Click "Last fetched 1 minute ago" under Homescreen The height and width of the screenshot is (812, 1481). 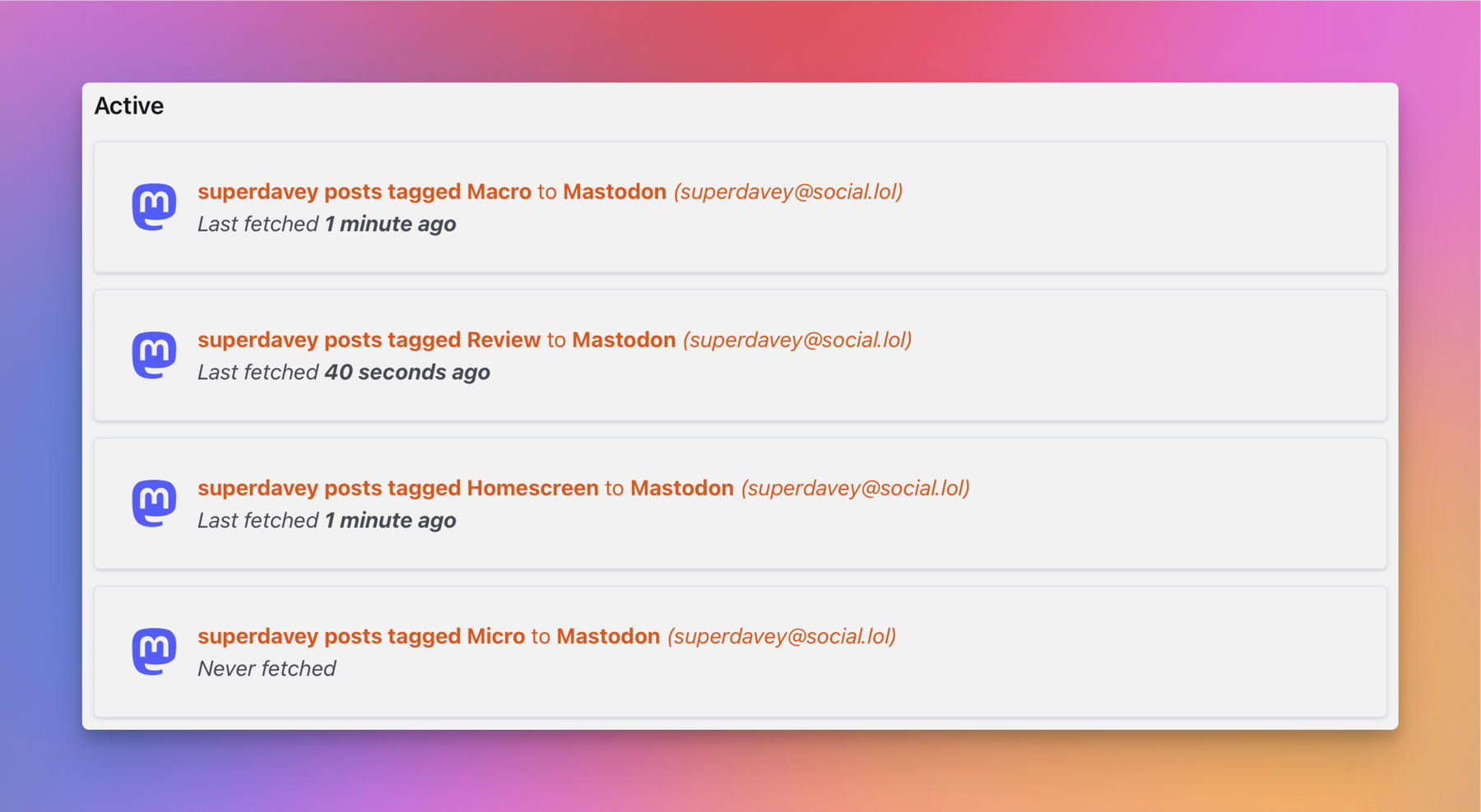(326, 521)
